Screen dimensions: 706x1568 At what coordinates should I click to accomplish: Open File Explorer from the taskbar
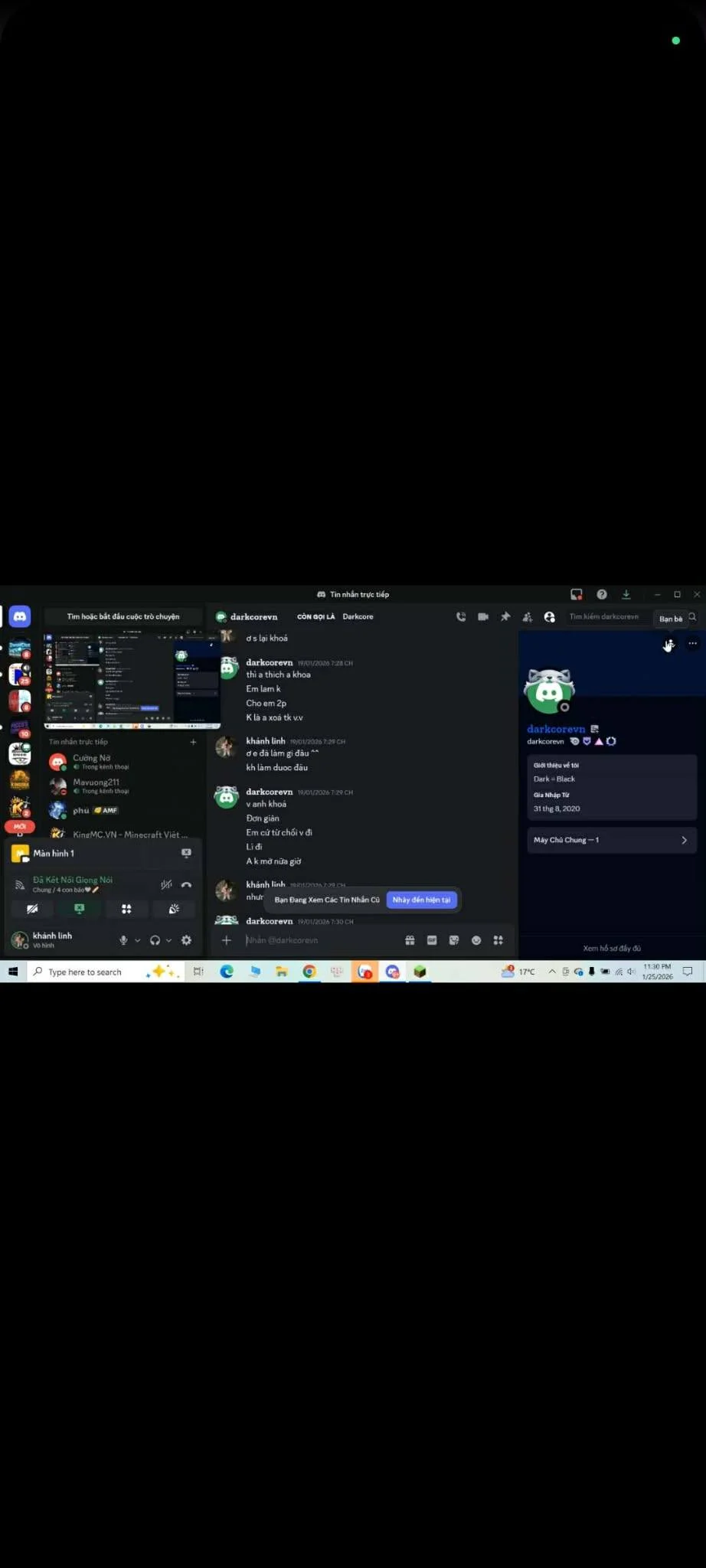(282, 972)
